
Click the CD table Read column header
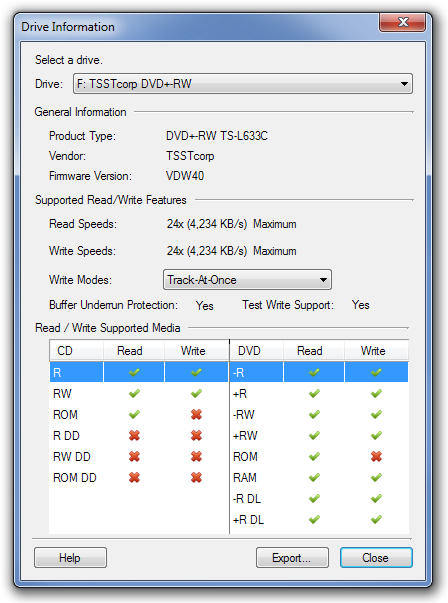pyautogui.click(x=134, y=351)
